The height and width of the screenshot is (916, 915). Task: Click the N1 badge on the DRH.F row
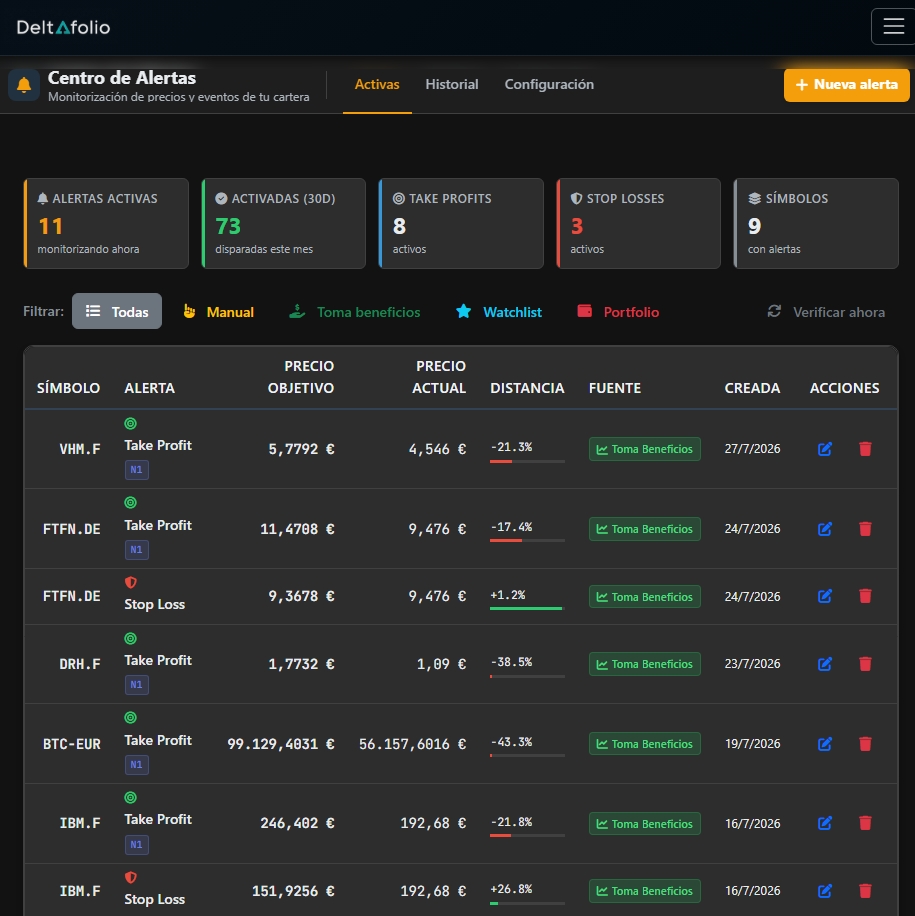[136, 685]
